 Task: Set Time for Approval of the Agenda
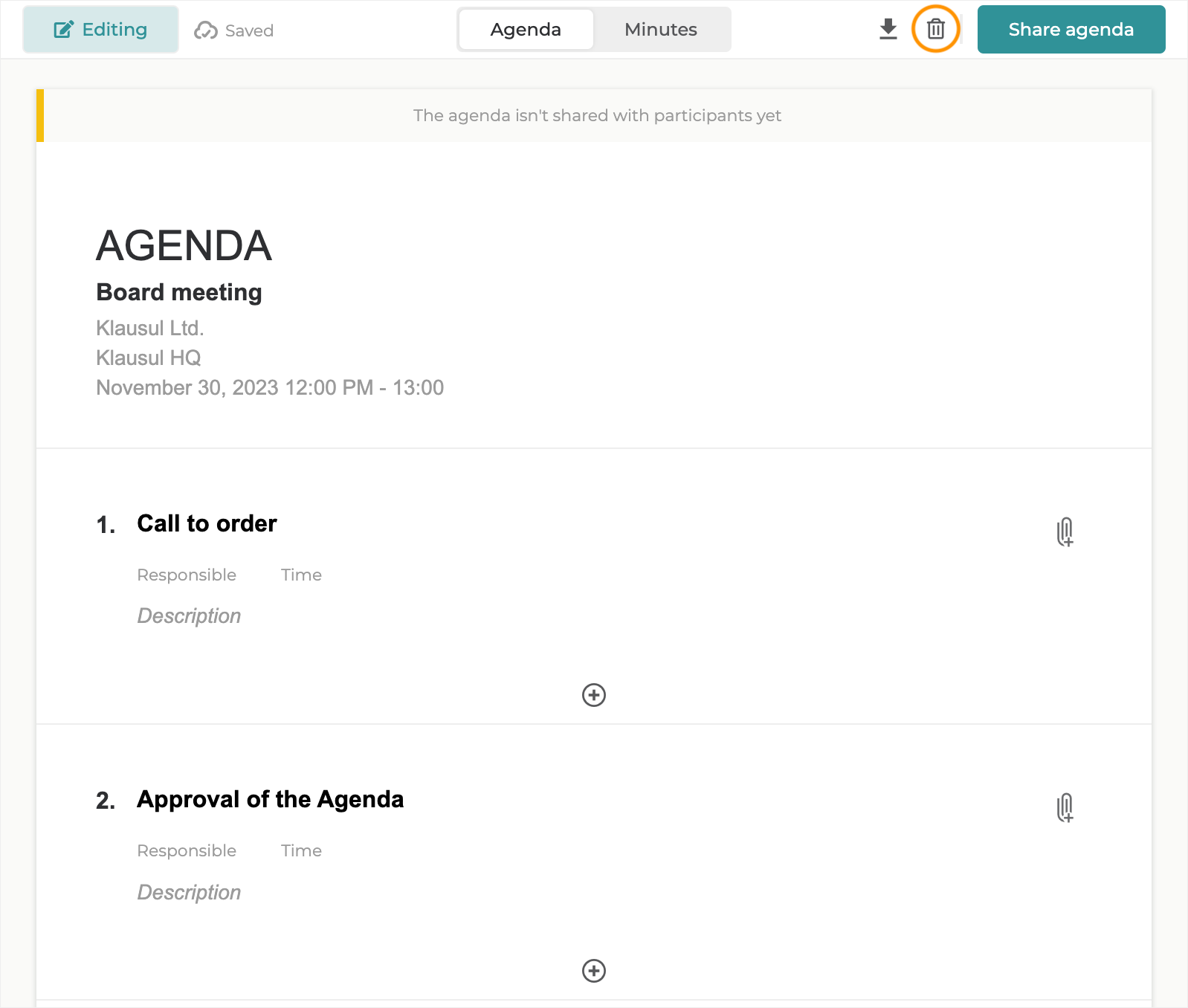(x=301, y=850)
